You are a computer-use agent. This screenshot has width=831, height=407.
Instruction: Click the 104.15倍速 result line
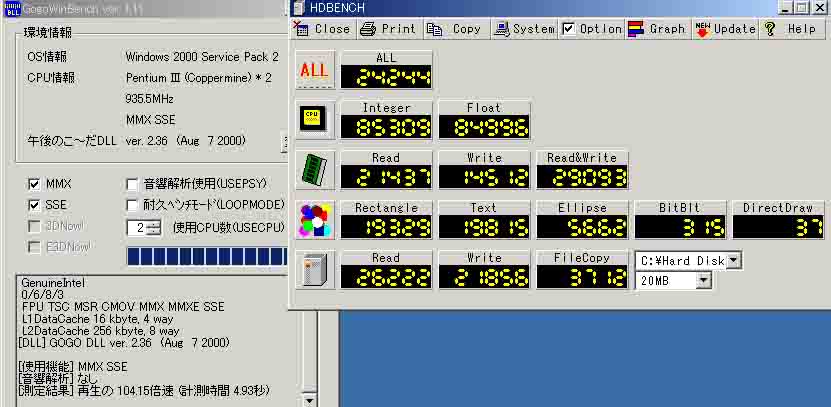coord(144,391)
